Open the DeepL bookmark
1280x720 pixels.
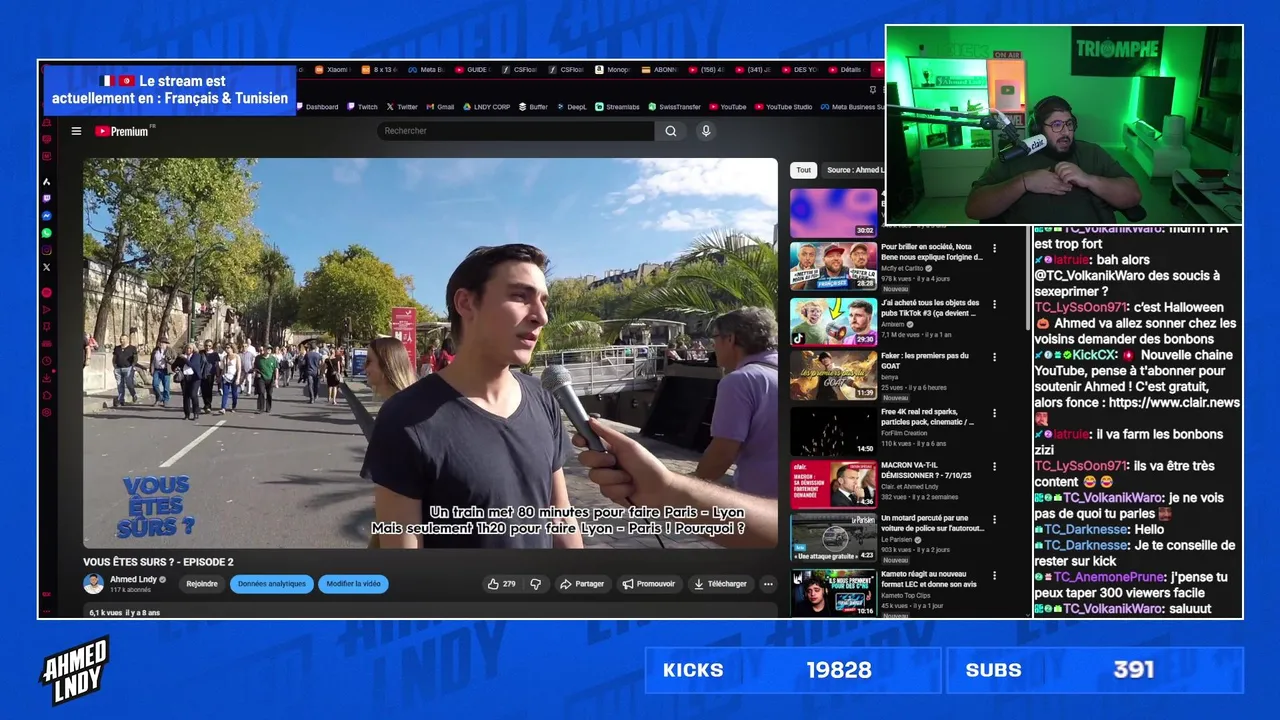point(571,107)
